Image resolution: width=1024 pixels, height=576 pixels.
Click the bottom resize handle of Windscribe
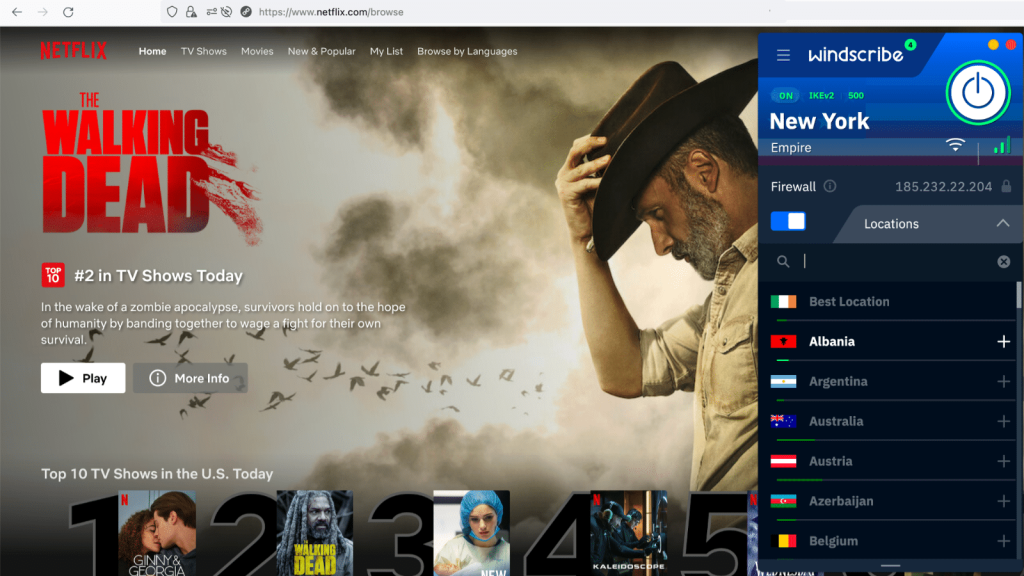tap(890, 566)
